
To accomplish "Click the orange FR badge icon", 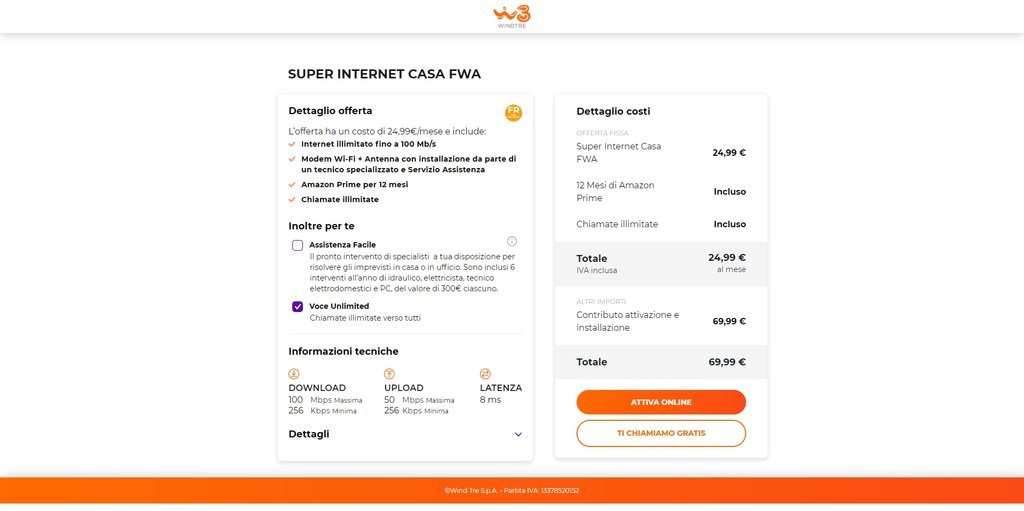I will point(513,113).
